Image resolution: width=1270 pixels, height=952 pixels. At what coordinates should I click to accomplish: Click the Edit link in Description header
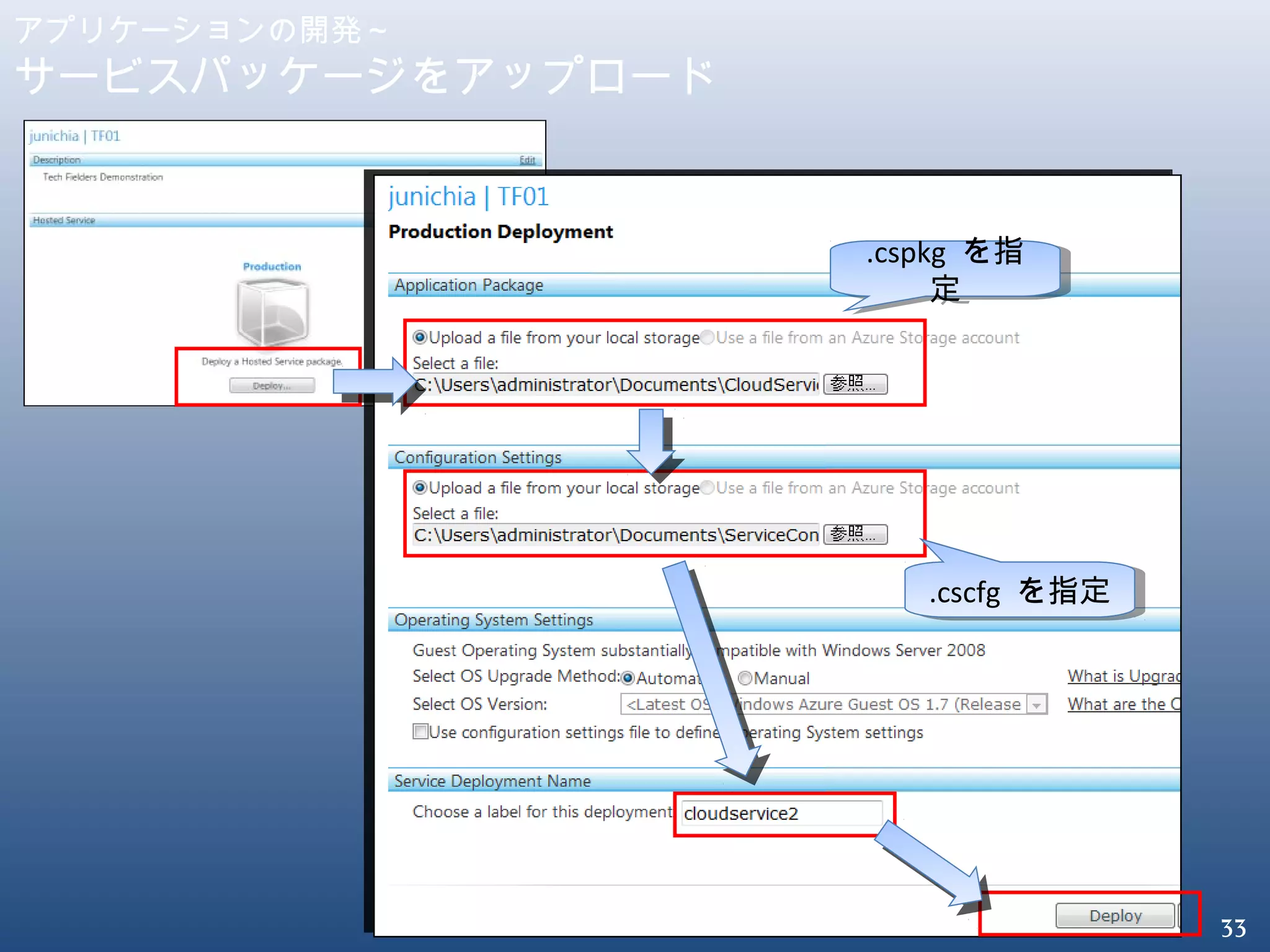point(527,160)
